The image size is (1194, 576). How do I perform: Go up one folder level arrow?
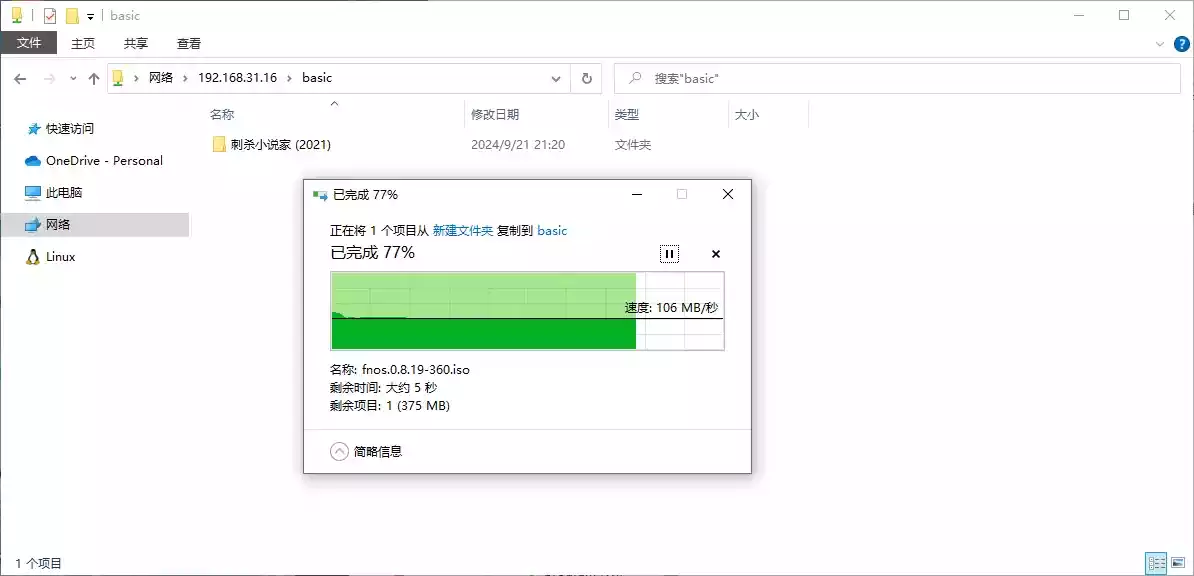click(x=94, y=78)
